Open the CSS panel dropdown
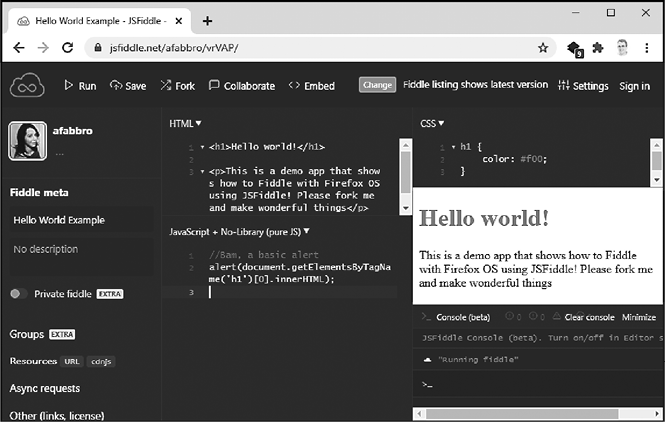 (x=431, y=123)
